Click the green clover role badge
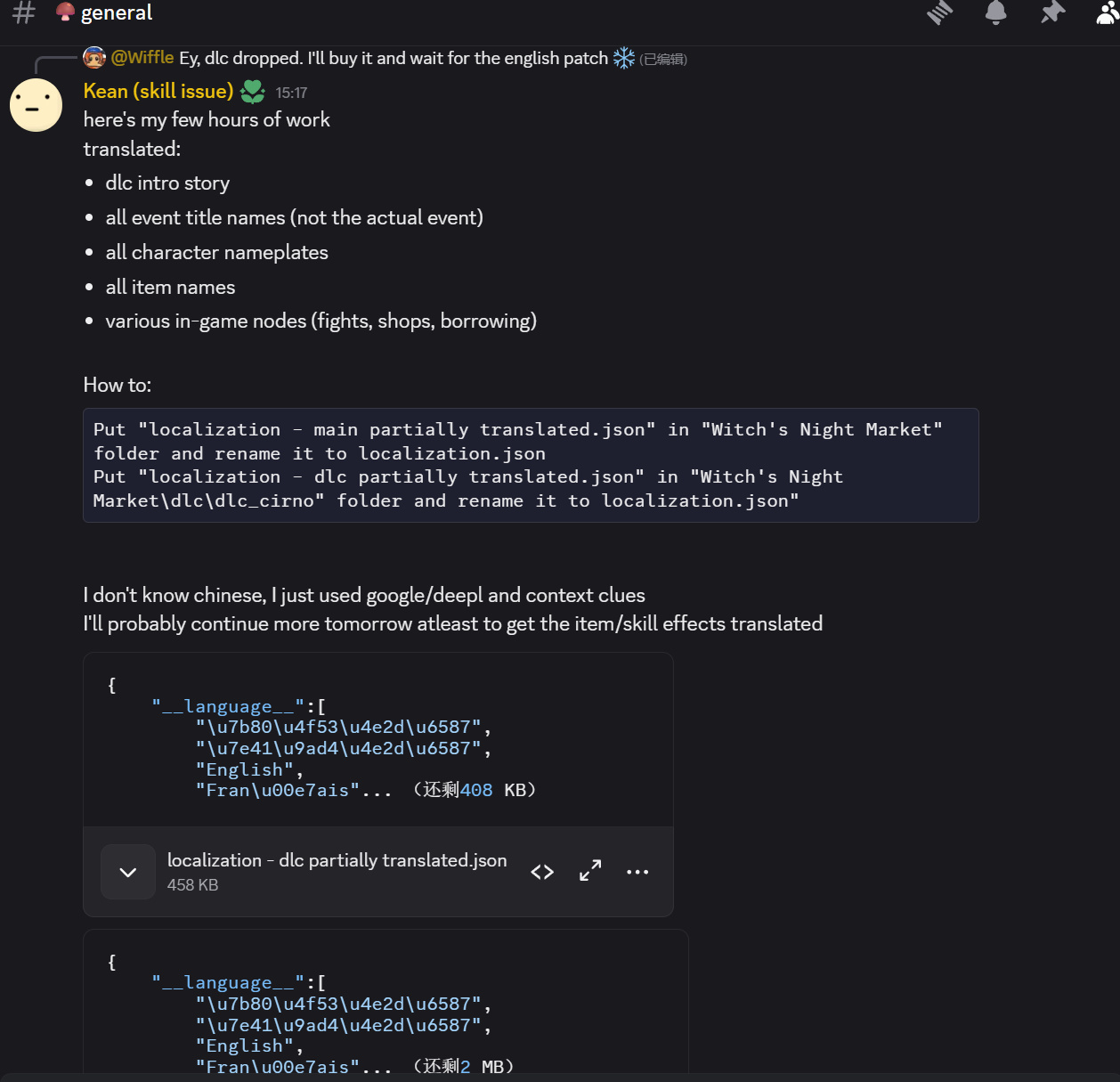 pos(253,92)
